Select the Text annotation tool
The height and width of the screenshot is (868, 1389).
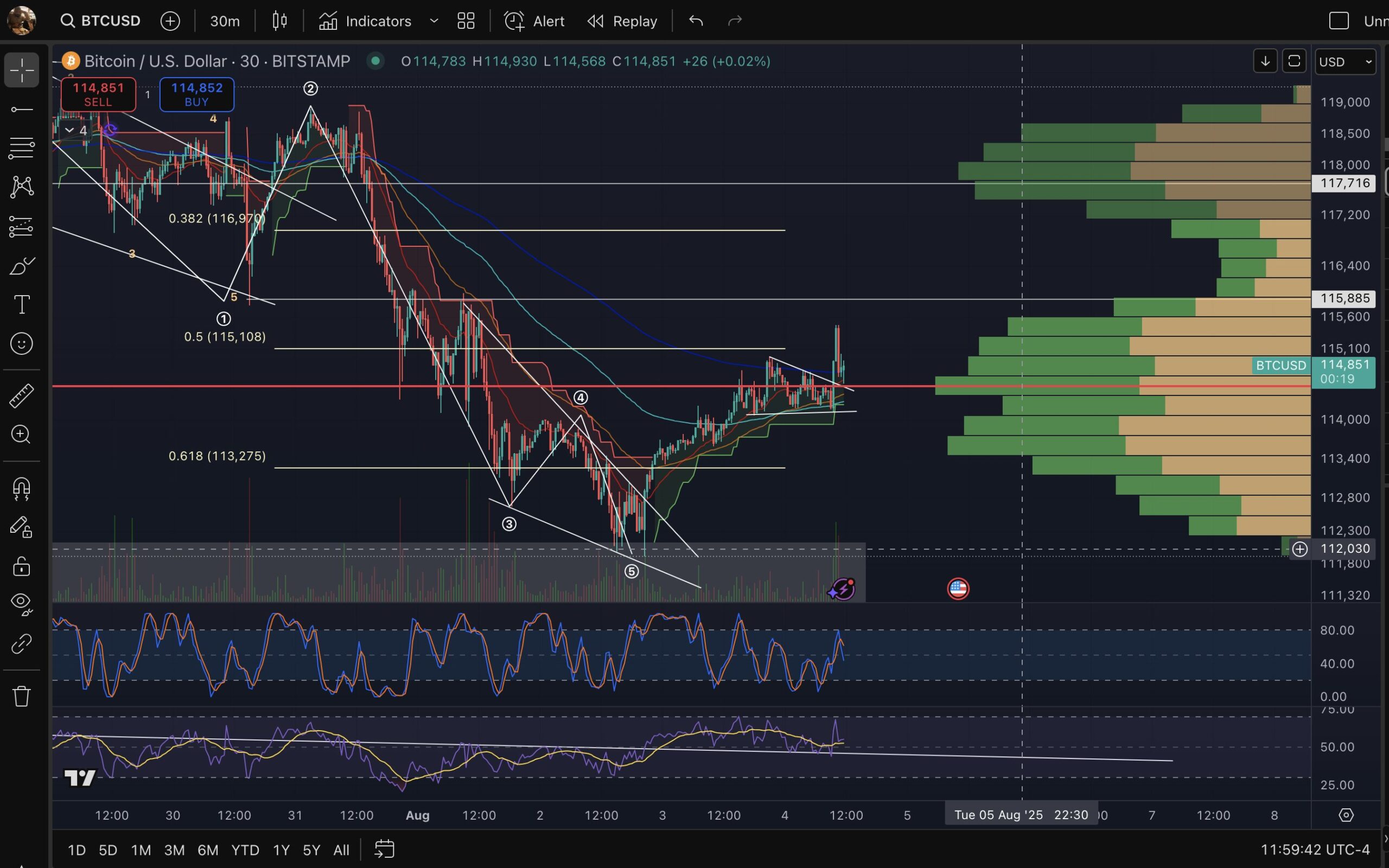(21, 304)
